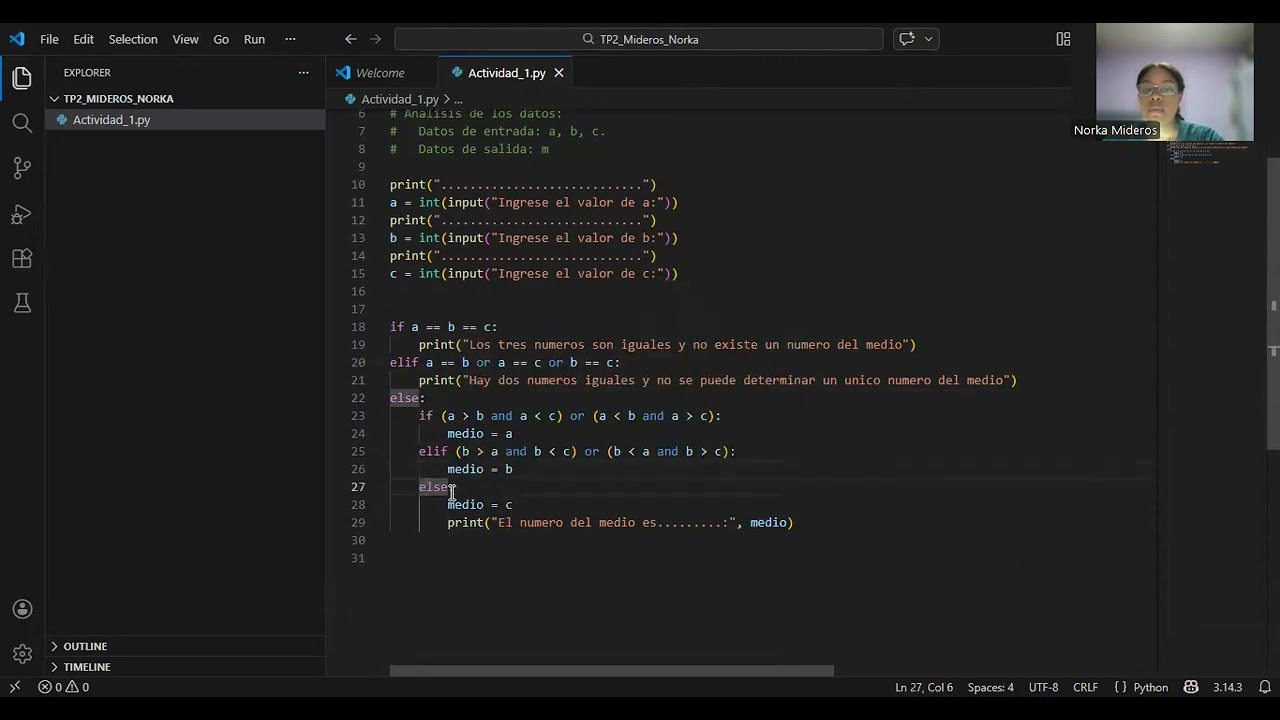
Task: Click the code minimap preview
Action: [x=1210, y=154]
